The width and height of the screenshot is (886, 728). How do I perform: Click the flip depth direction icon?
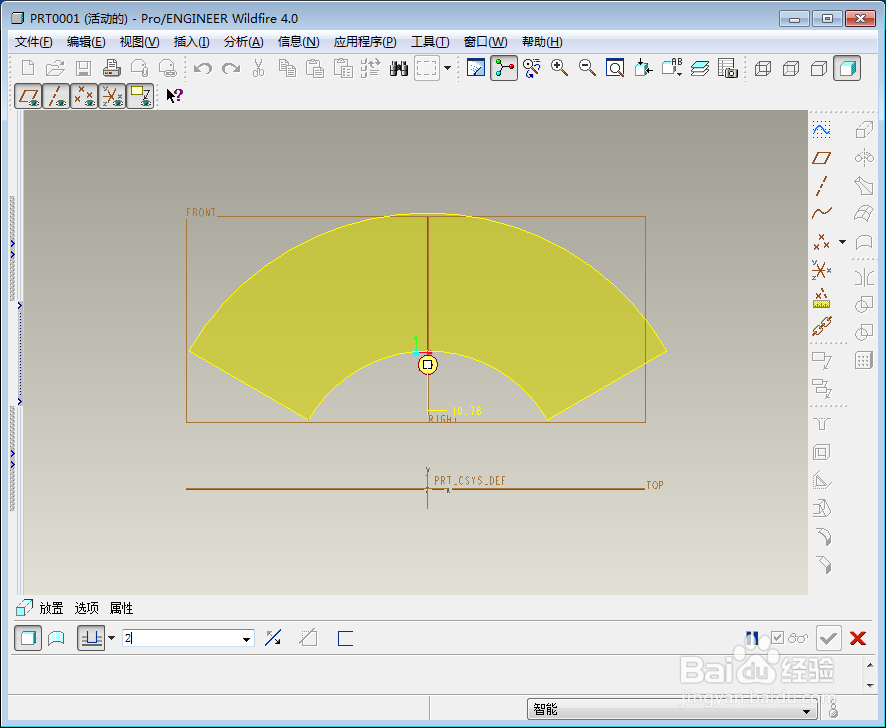click(x=273, y=638)
